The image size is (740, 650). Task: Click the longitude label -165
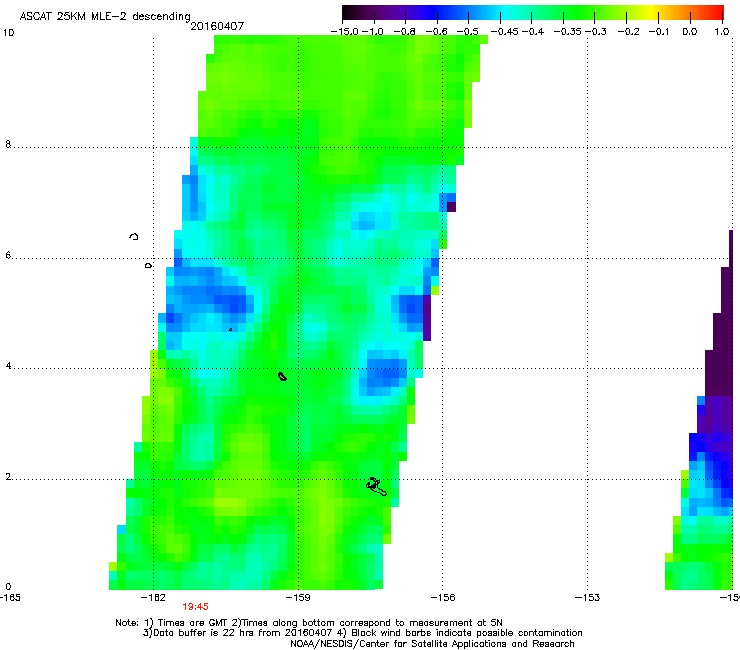point(10,598)
